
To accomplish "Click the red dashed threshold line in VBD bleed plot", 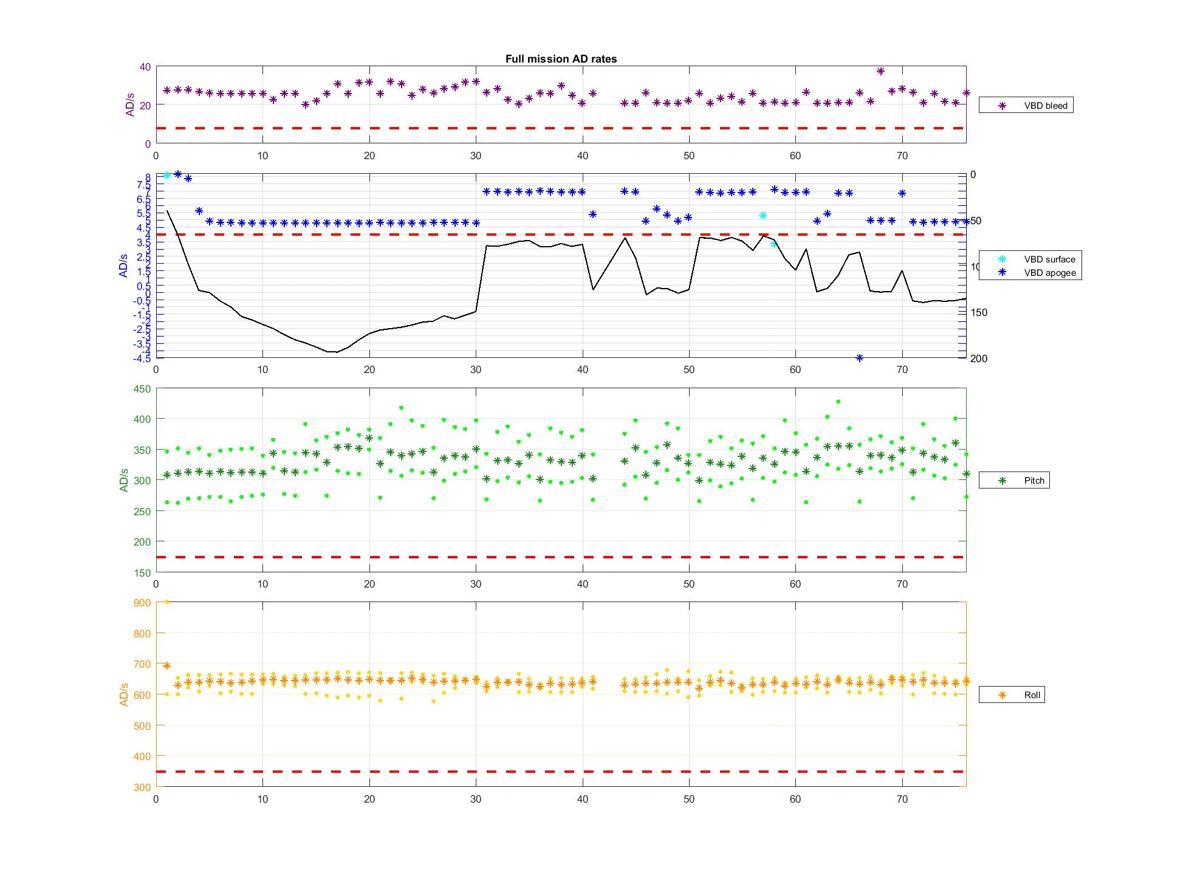I will tap(560, 128).
